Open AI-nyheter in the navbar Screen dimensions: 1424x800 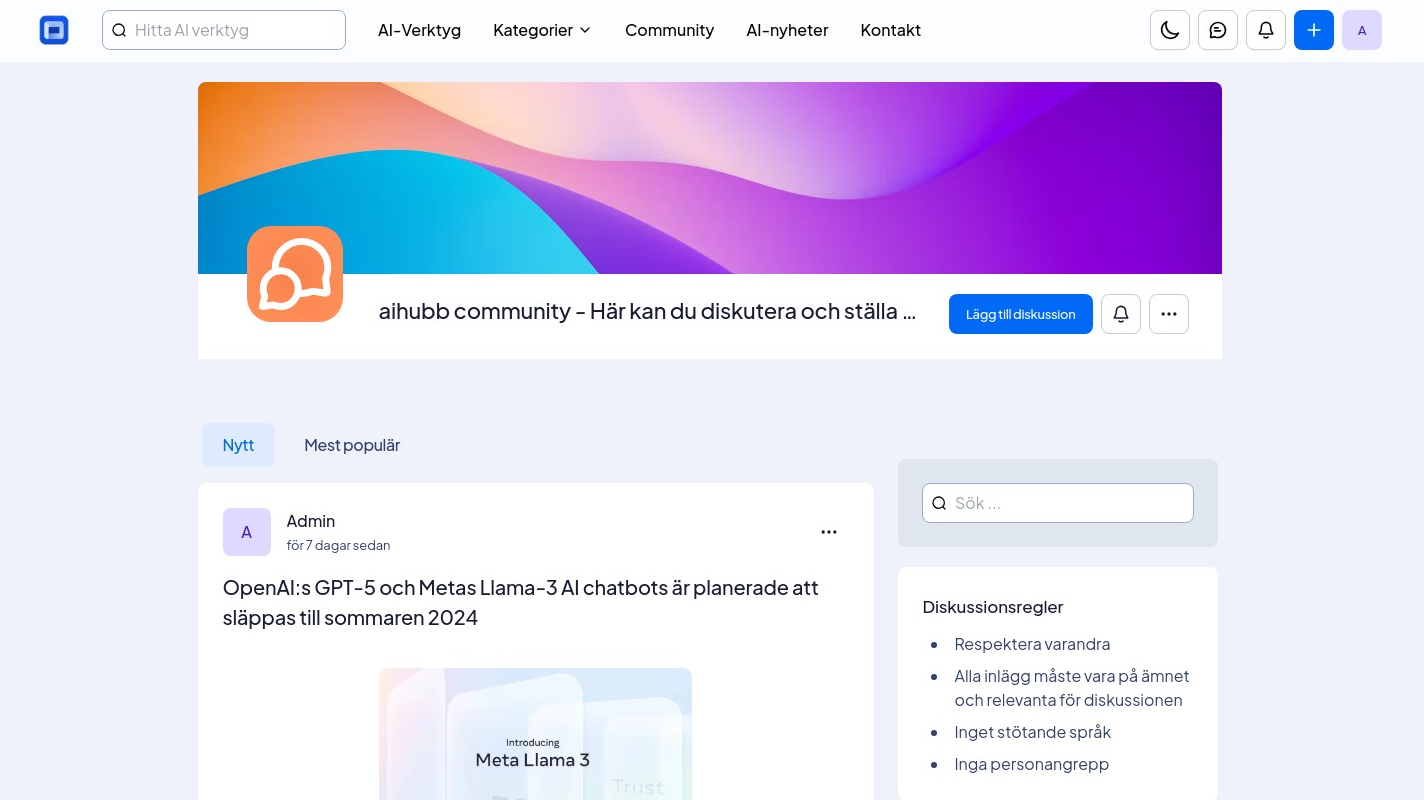pos(787,30)
